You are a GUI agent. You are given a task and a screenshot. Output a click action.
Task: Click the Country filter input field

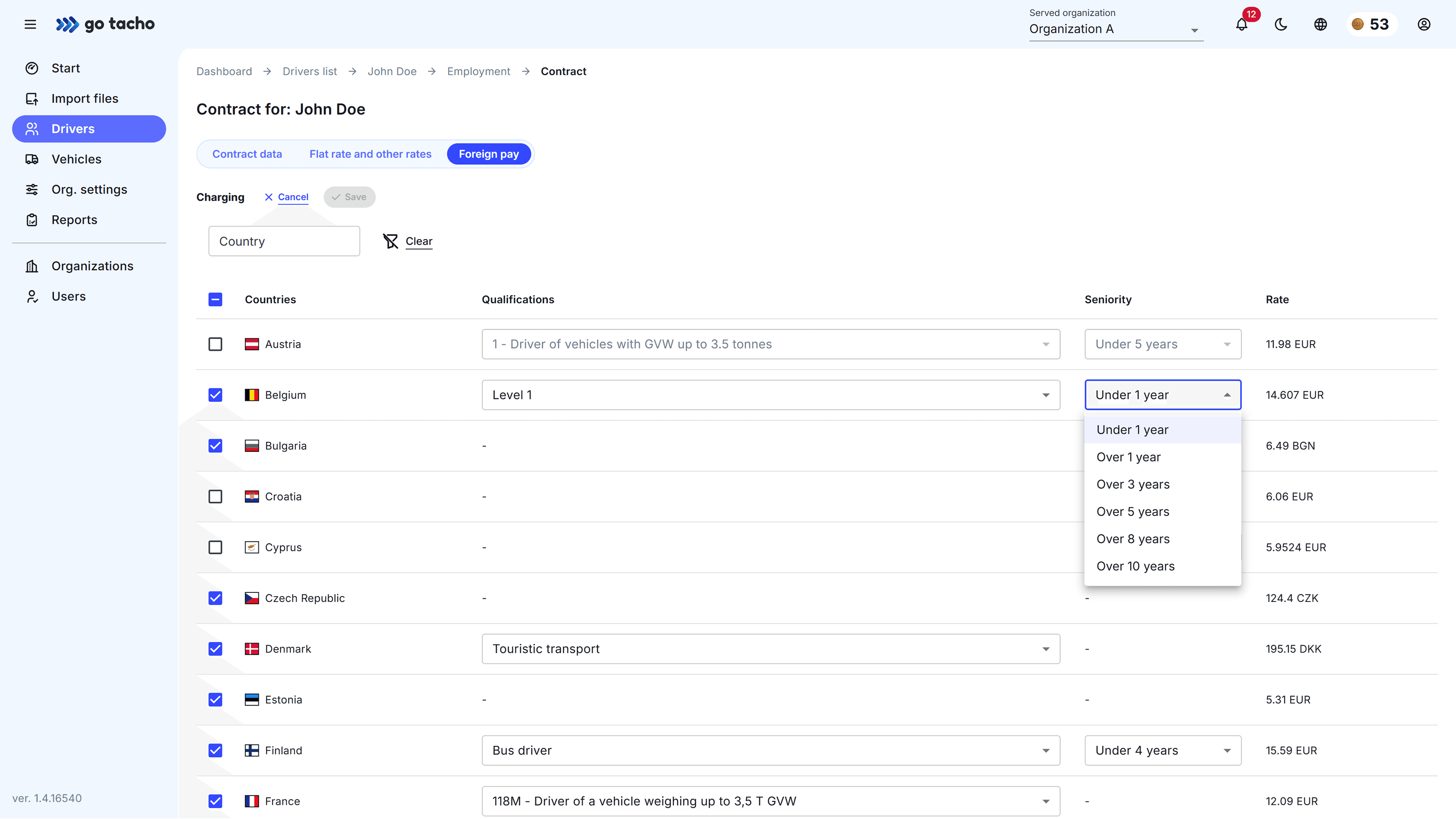point(284,241)
